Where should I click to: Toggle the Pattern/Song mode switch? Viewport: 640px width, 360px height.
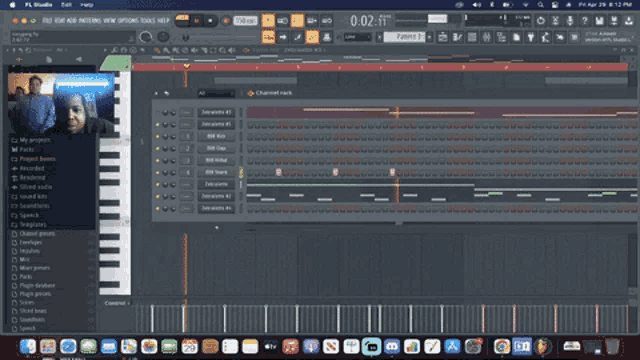pos(182,20)
